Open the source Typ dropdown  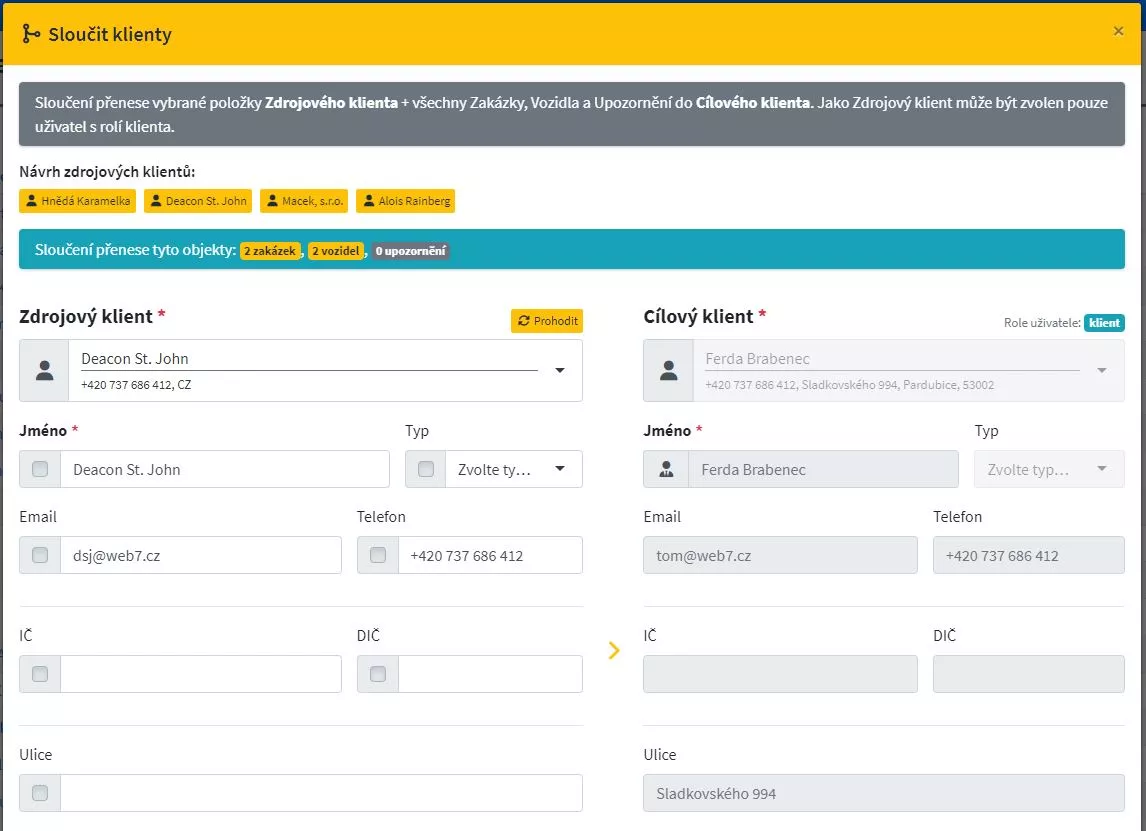(x=513, y=469)
